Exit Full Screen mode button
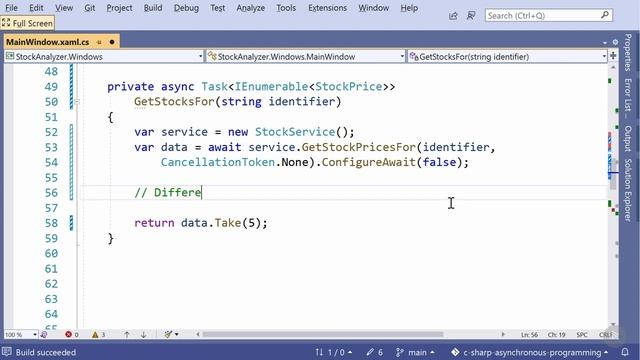 tap(27, 23)
